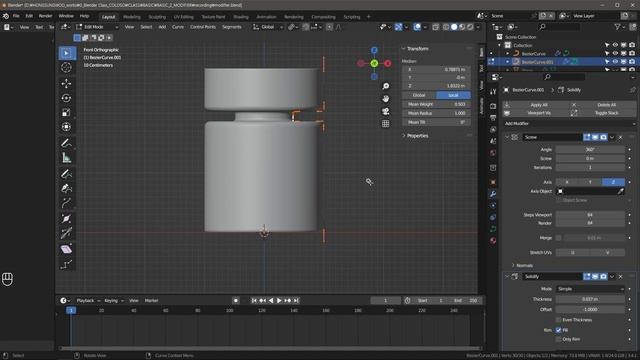Open the Edit Mode dropdown
The image size is (640, 360).
97,27
